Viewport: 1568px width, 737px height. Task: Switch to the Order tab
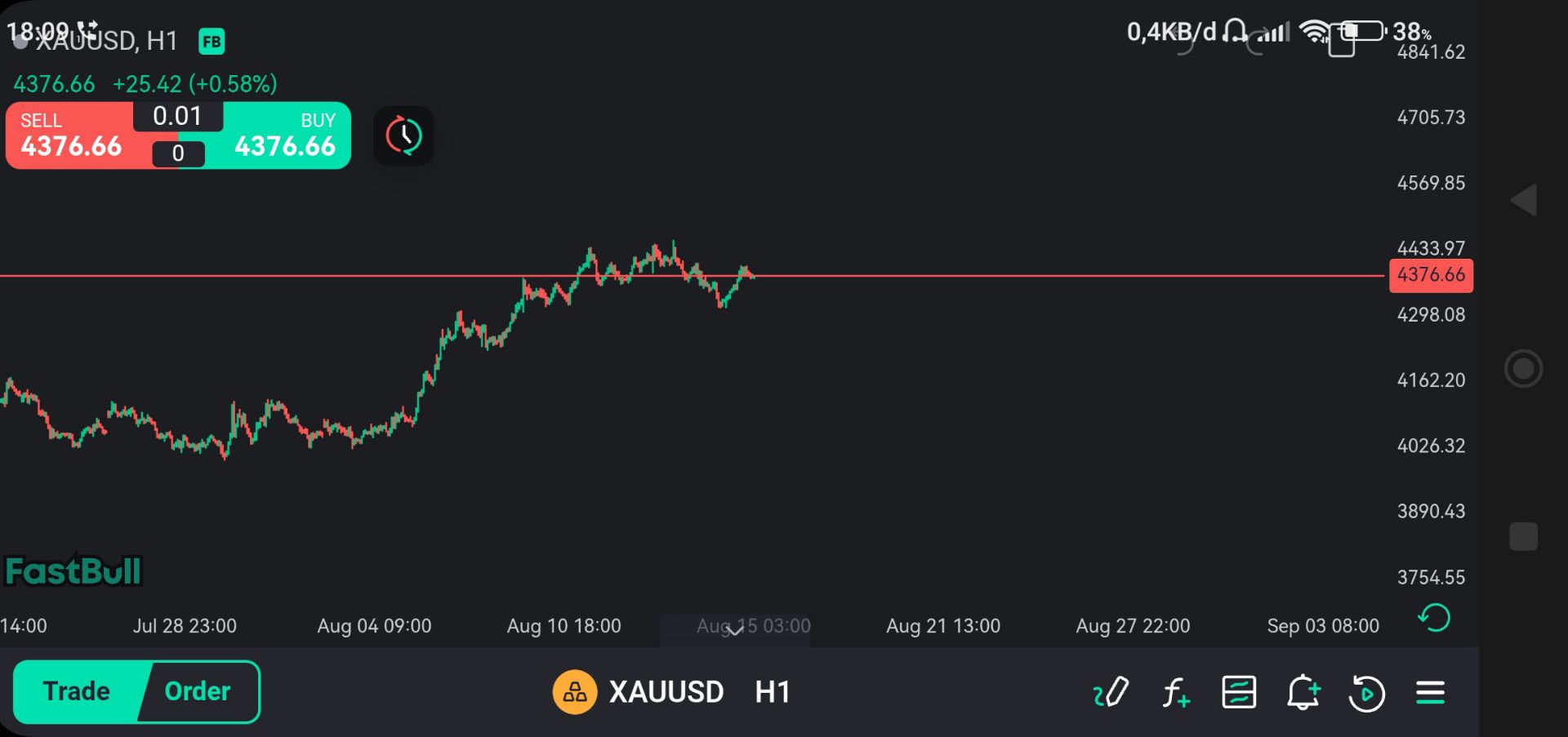(198, 691)
